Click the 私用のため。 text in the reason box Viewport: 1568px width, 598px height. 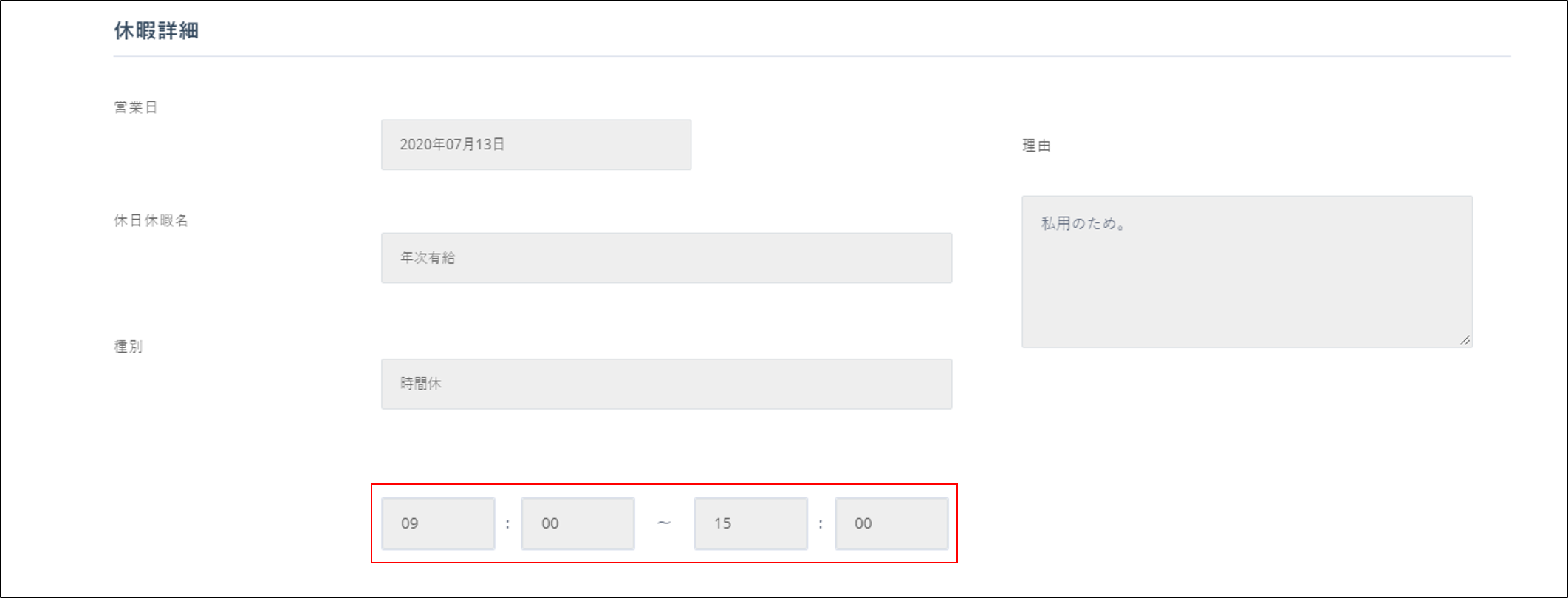[1083, 223]
